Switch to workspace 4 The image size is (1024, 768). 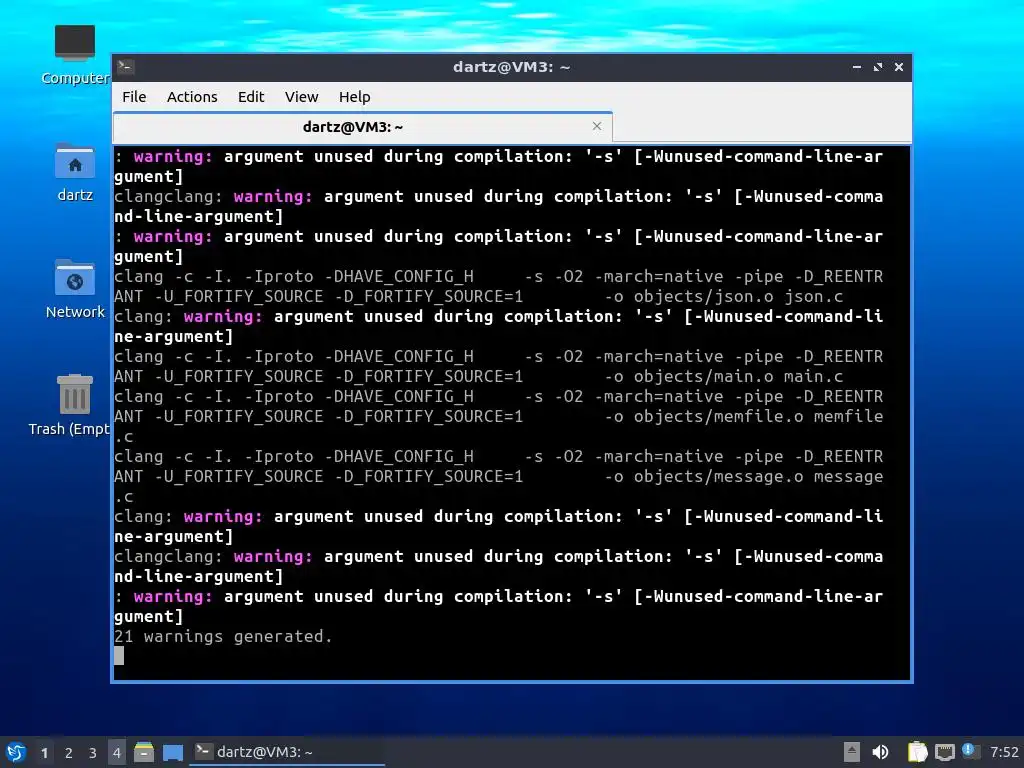tap(117, 753)
